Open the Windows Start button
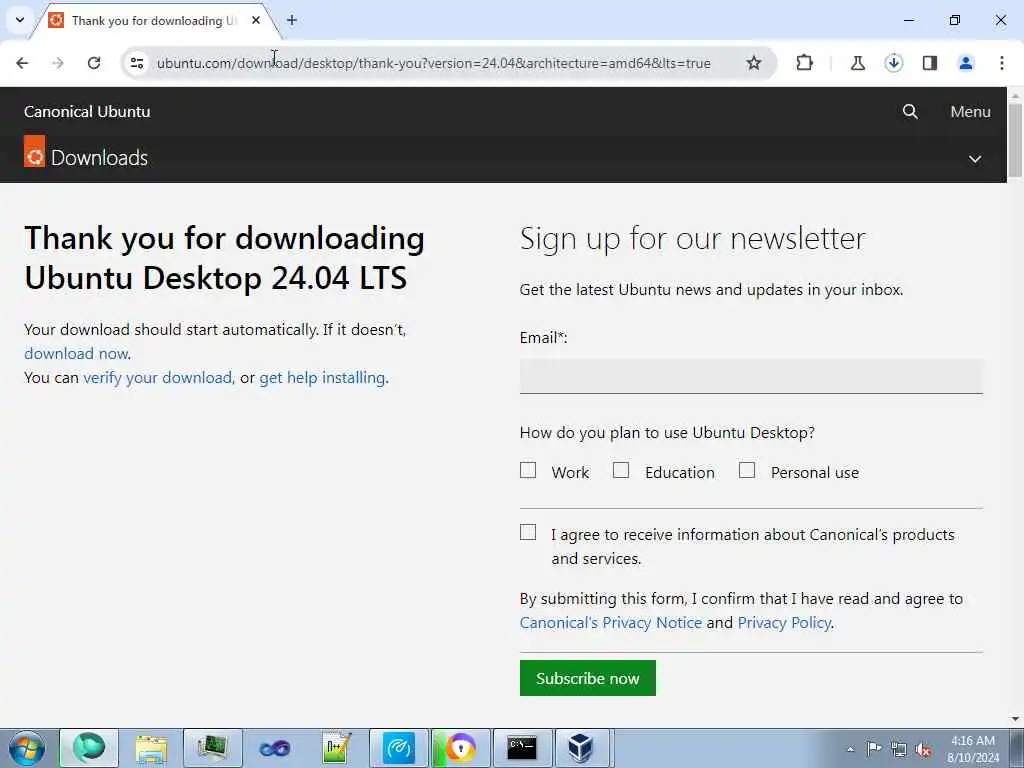This screenshot has height=768, width=1024. (x=27, y=748)
